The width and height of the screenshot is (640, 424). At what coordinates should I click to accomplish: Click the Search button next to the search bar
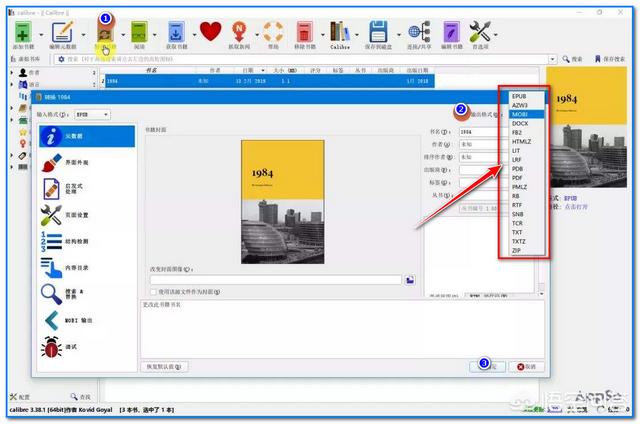click(572, 59)
